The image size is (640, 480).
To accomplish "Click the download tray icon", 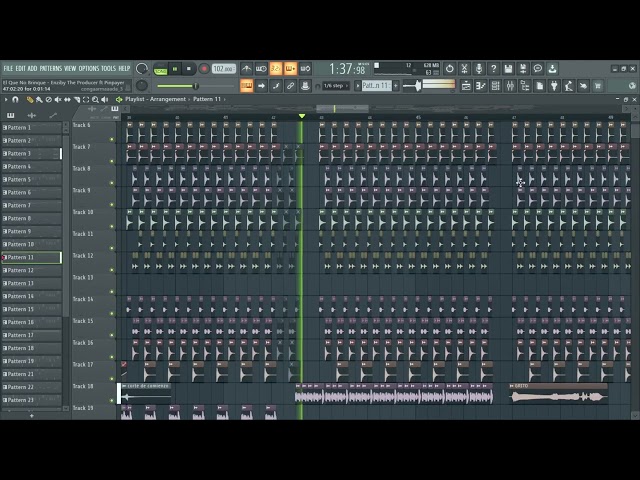I will coord(552,69).
